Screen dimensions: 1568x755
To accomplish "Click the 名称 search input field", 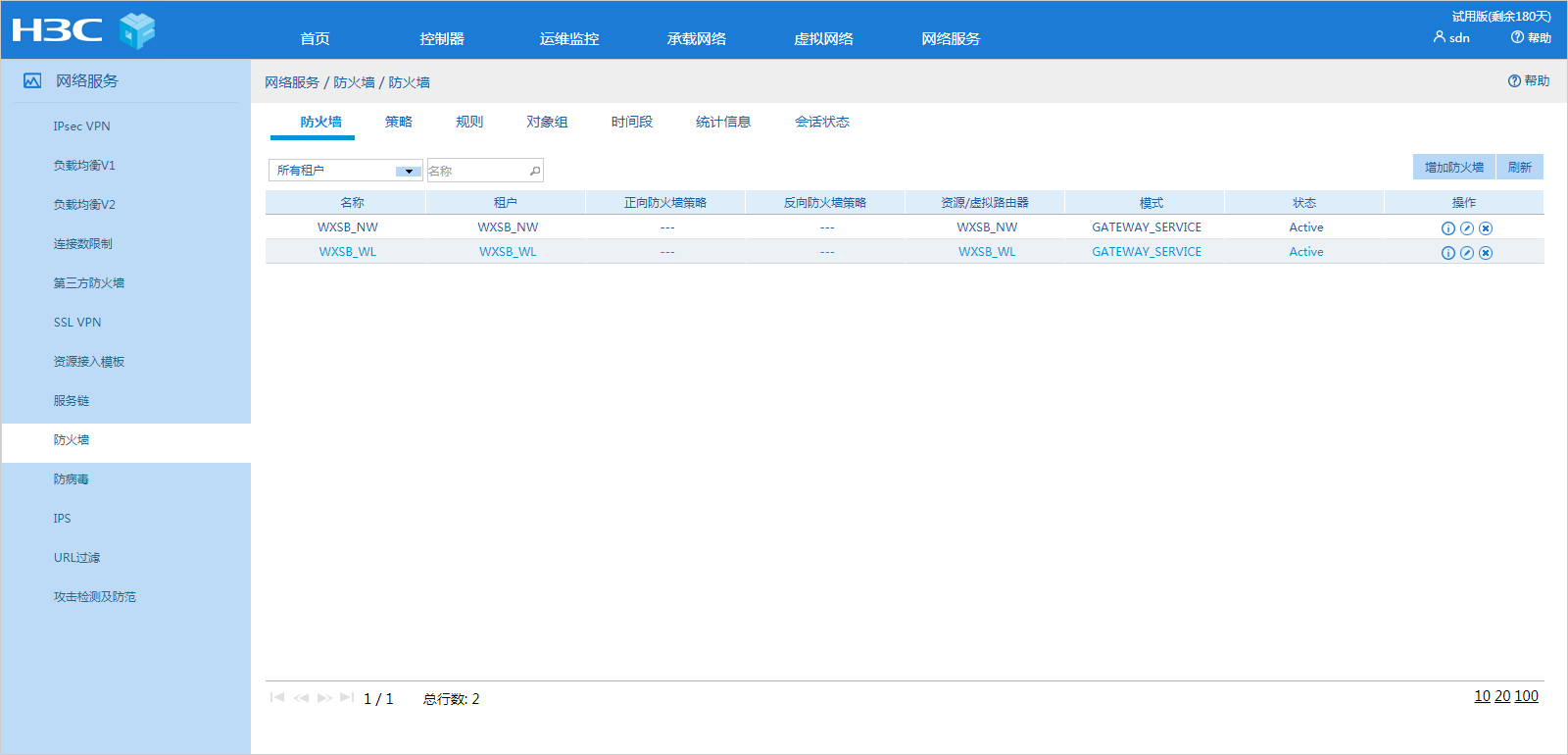I will click(x=477, y=172).
